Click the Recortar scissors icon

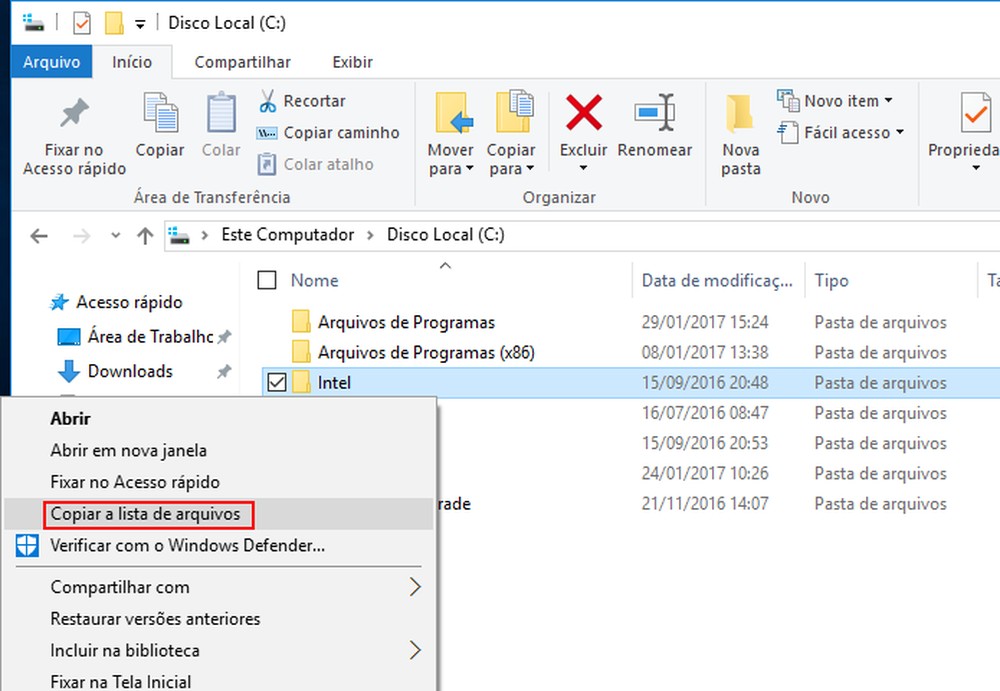[267, 101]
